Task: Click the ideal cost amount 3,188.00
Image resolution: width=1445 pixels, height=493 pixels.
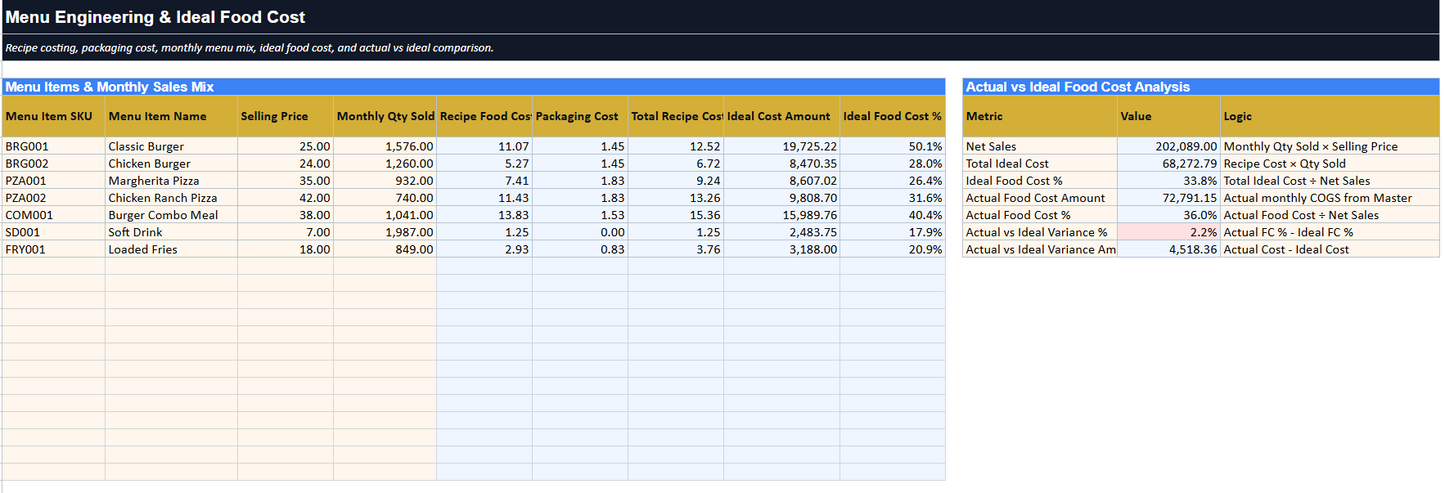Action: [x=782, y=248]
